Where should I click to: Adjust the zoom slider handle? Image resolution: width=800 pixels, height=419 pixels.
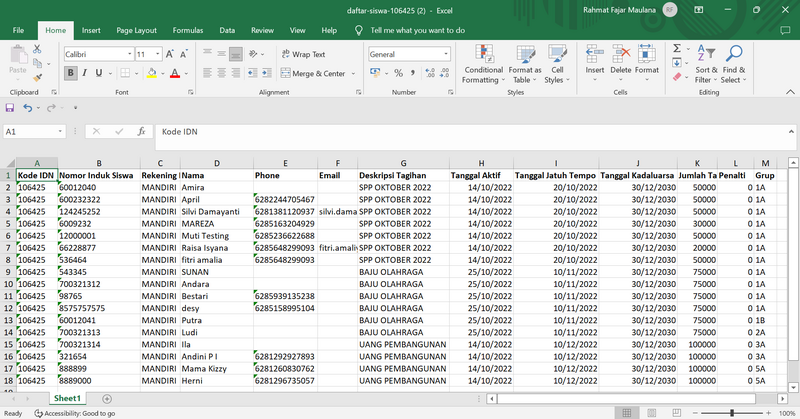click(x=732, y=413)
